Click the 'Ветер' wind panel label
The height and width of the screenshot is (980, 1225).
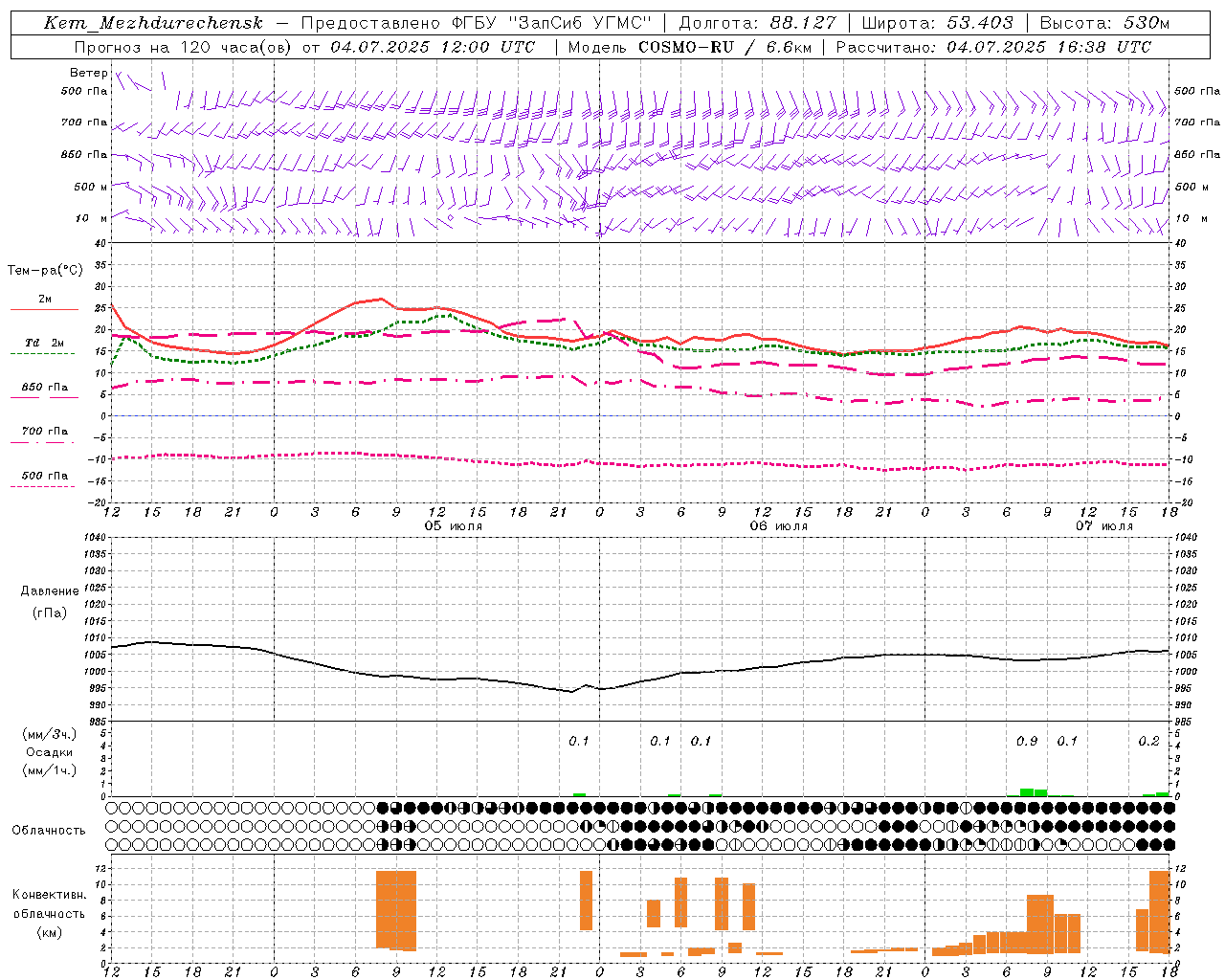(x=88, y=73)
